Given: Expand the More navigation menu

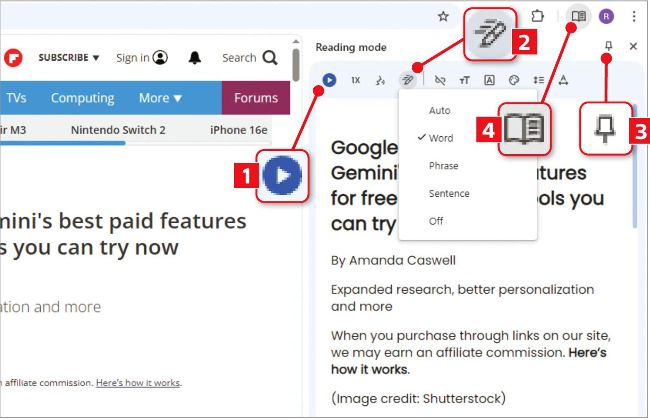Looking at the screenshot, I should [160, 98].
